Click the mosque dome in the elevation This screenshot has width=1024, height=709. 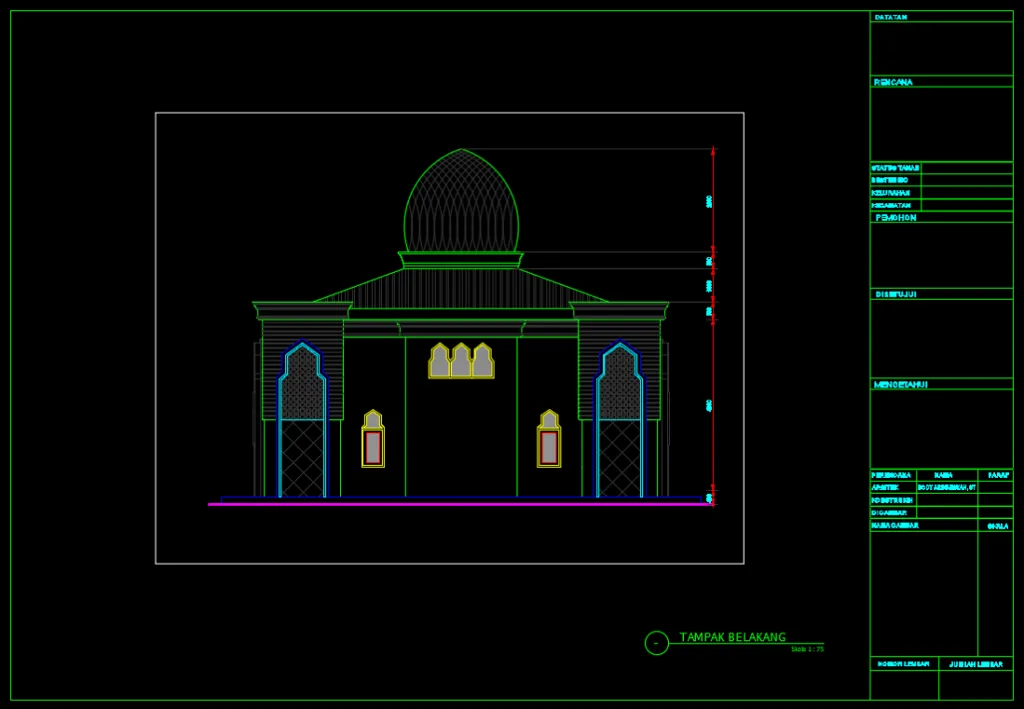(462, 200)
